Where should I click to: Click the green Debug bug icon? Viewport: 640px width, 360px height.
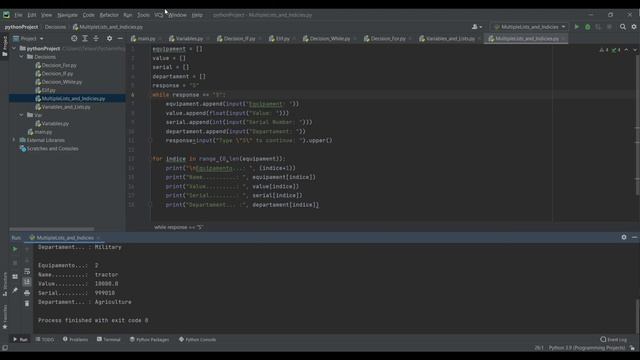coord(588,27)
